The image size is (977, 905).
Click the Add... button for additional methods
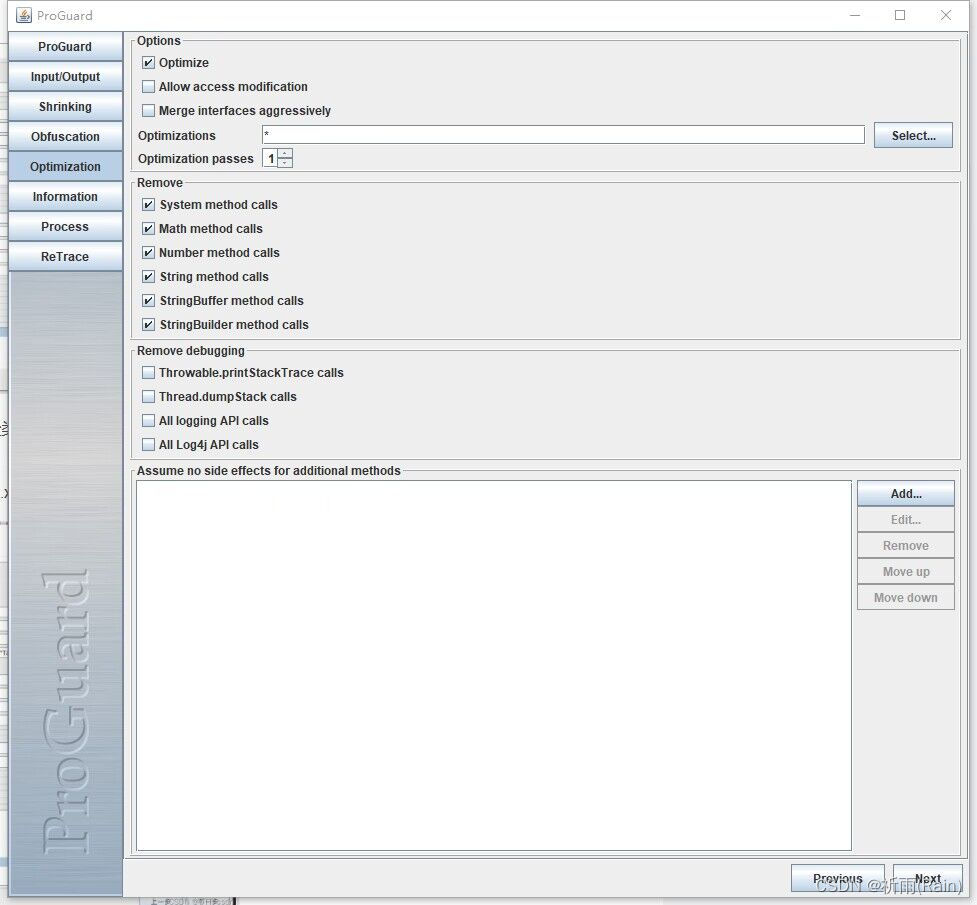pyautogui.click(x=905, y=494)
